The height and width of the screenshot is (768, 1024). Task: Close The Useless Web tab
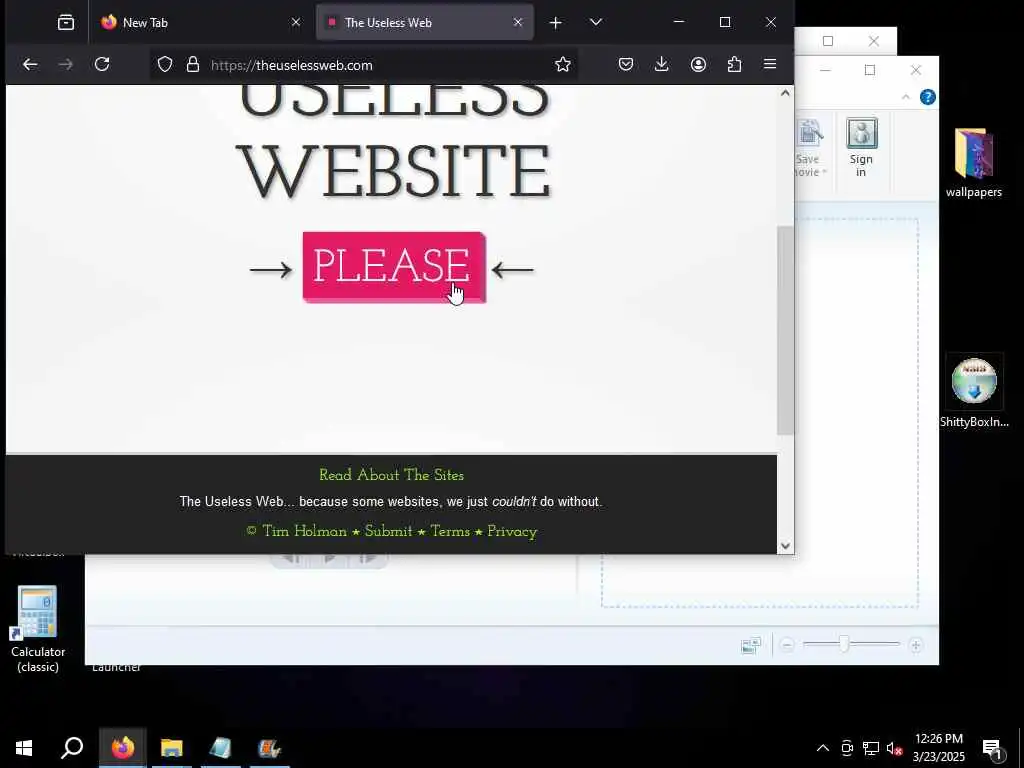[x=518, y=22]
